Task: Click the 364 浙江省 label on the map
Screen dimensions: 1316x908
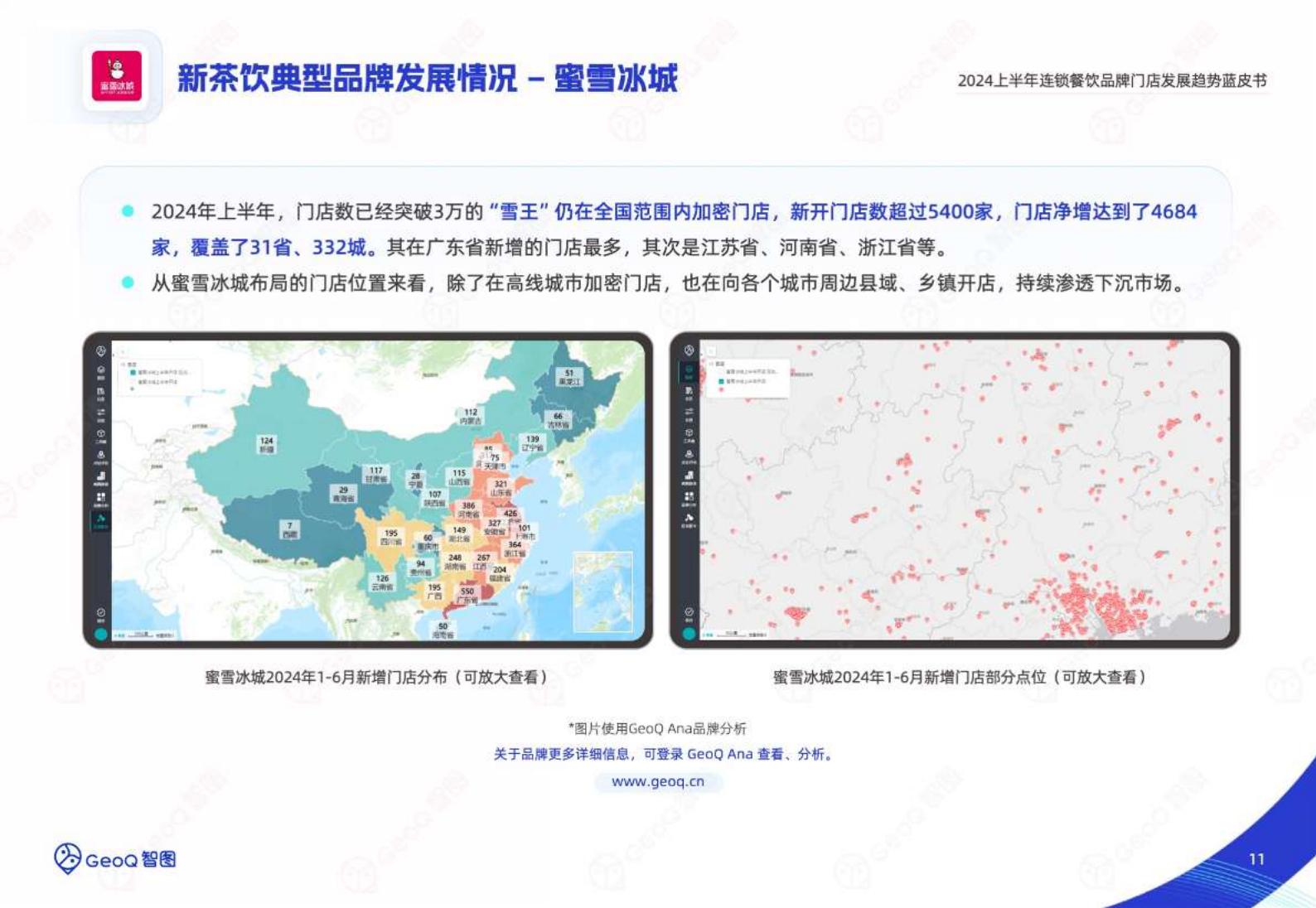Action: coord(515,548)
